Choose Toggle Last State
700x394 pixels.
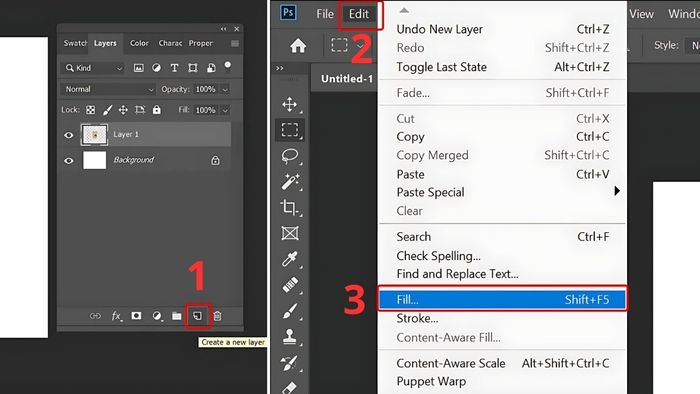pos(503,67)
